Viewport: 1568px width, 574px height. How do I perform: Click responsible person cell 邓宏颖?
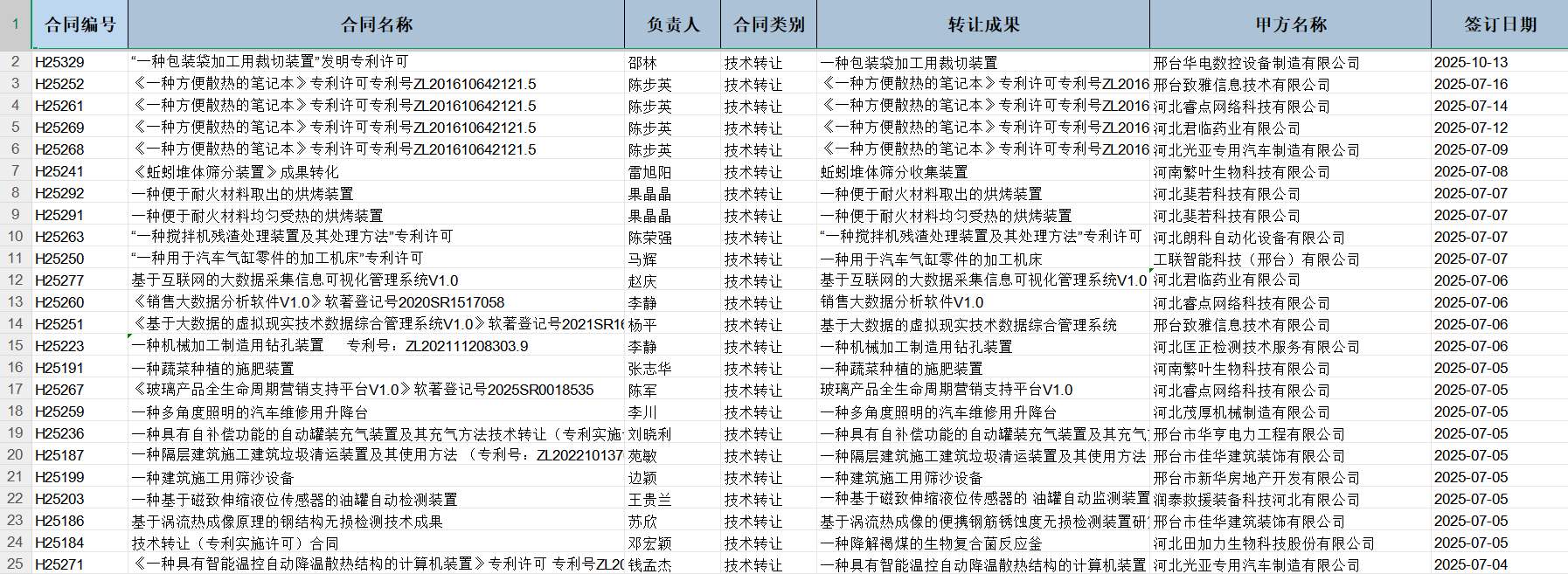(x=673, y=543)
